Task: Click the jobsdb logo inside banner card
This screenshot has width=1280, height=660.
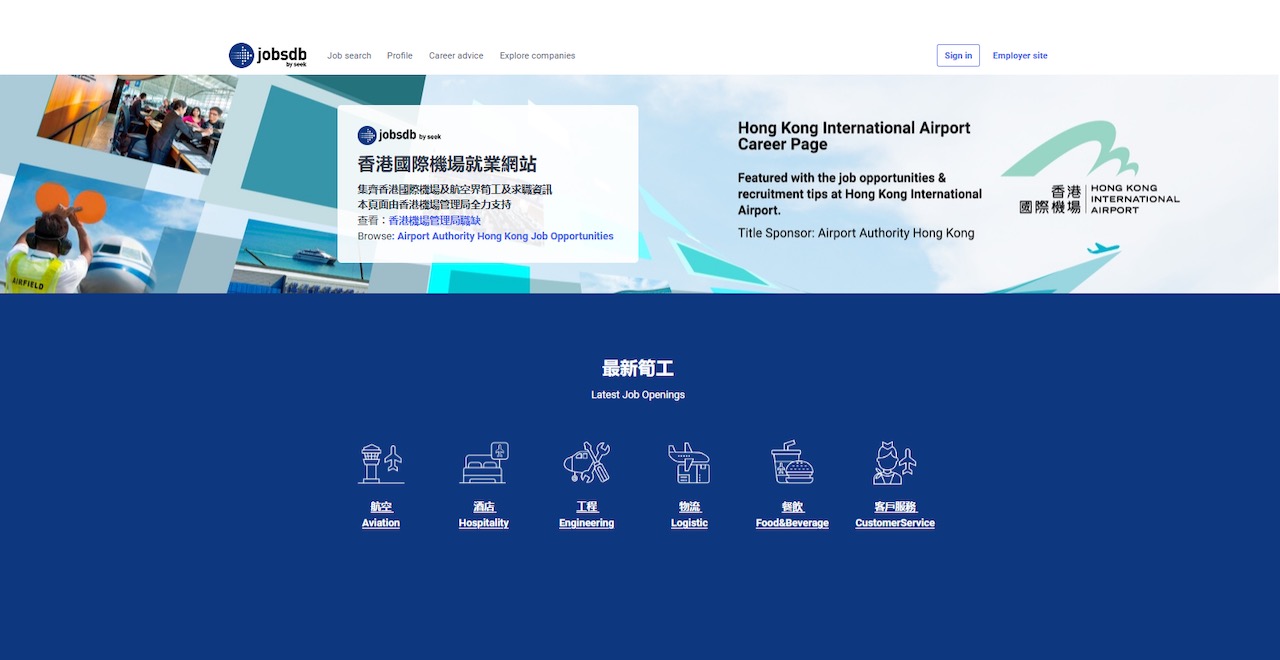Action: [399, 135]
